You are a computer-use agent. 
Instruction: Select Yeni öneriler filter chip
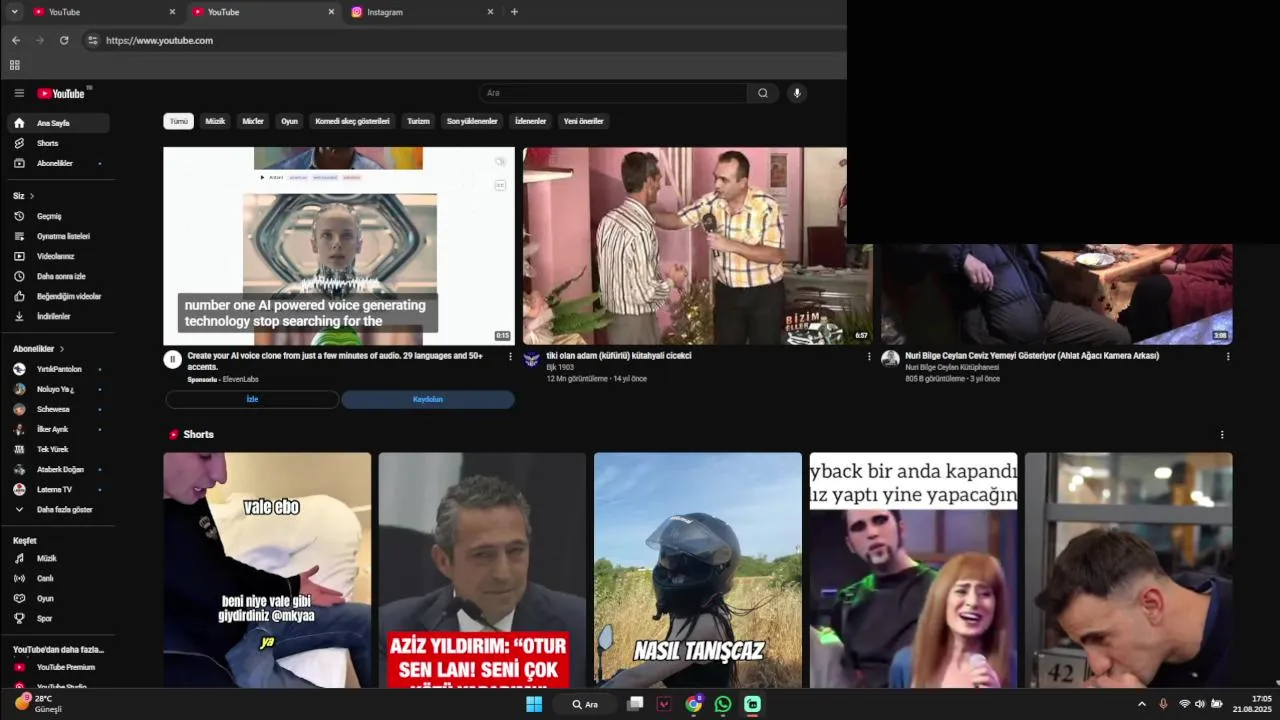[583, 121]
